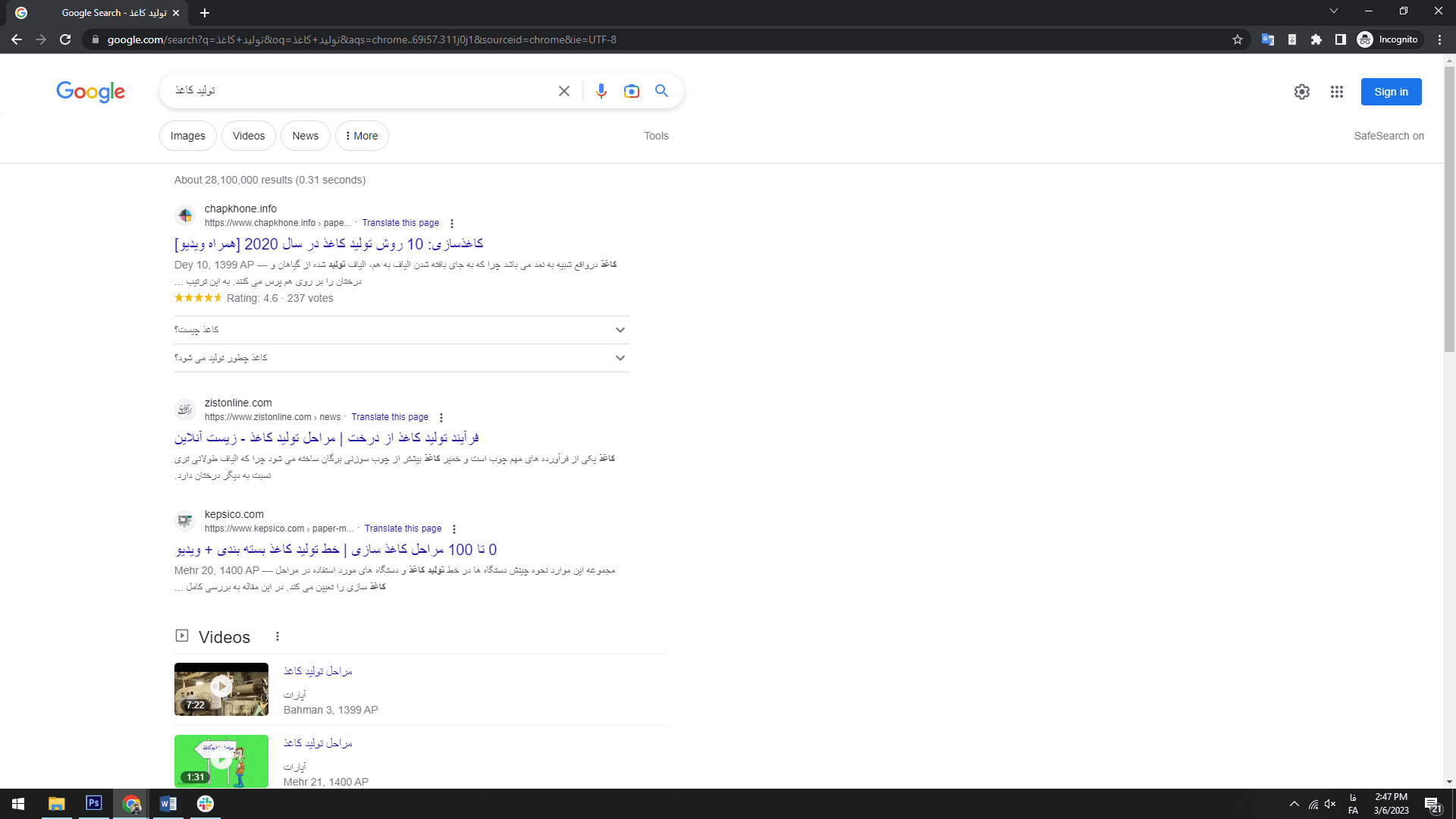Bookmark this page with the star icon

pos(1238,39)
